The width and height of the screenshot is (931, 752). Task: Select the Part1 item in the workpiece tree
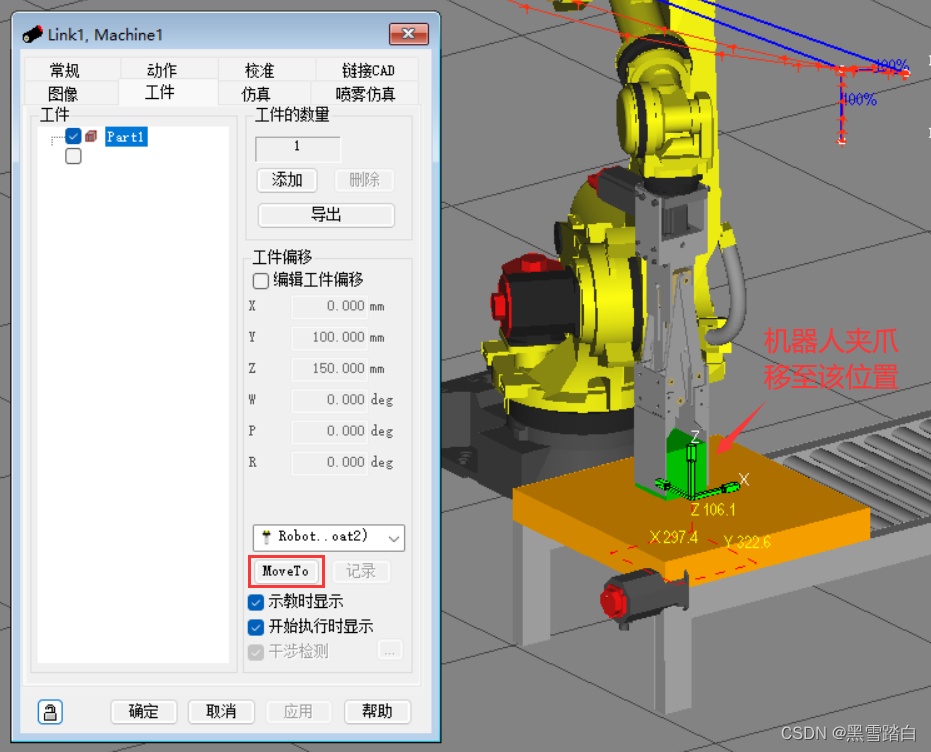coord(125,136)
